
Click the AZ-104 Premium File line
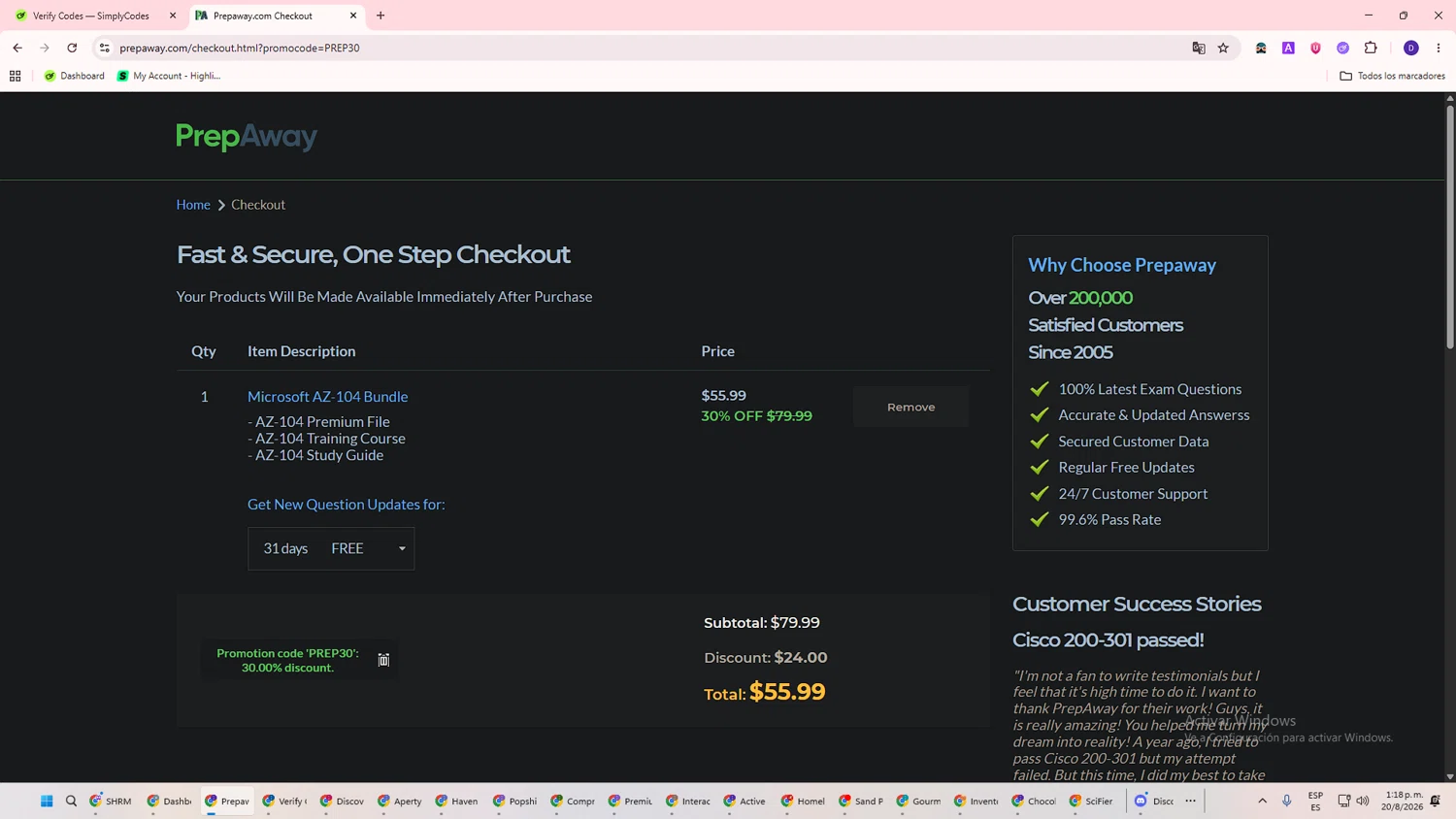click(318, 422)
